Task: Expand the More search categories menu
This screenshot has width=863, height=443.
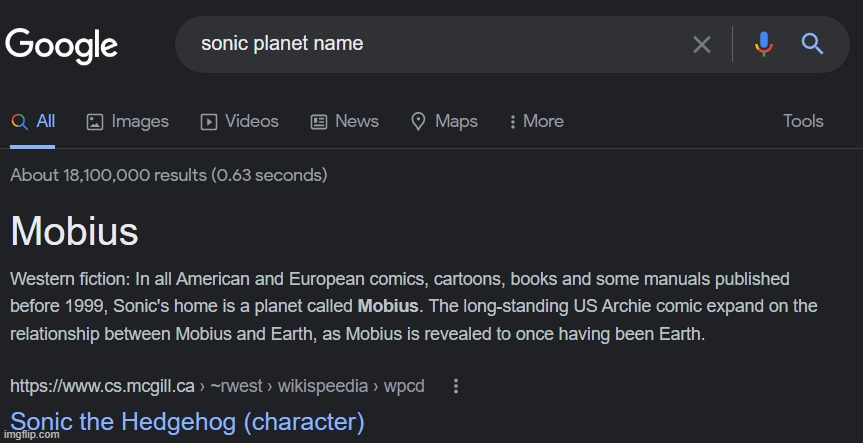Action: pyautogui.click(x=536, y=121)
